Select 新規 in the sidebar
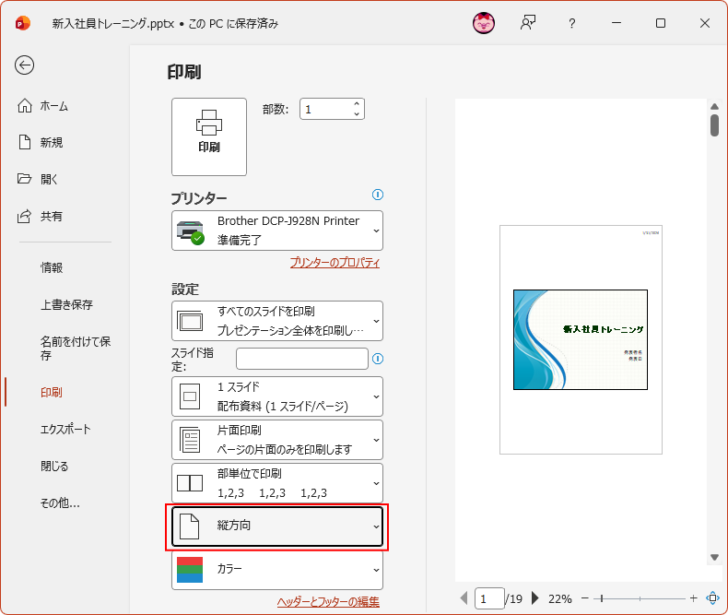This screenshot has height=615, width=728. pos(52,142)
